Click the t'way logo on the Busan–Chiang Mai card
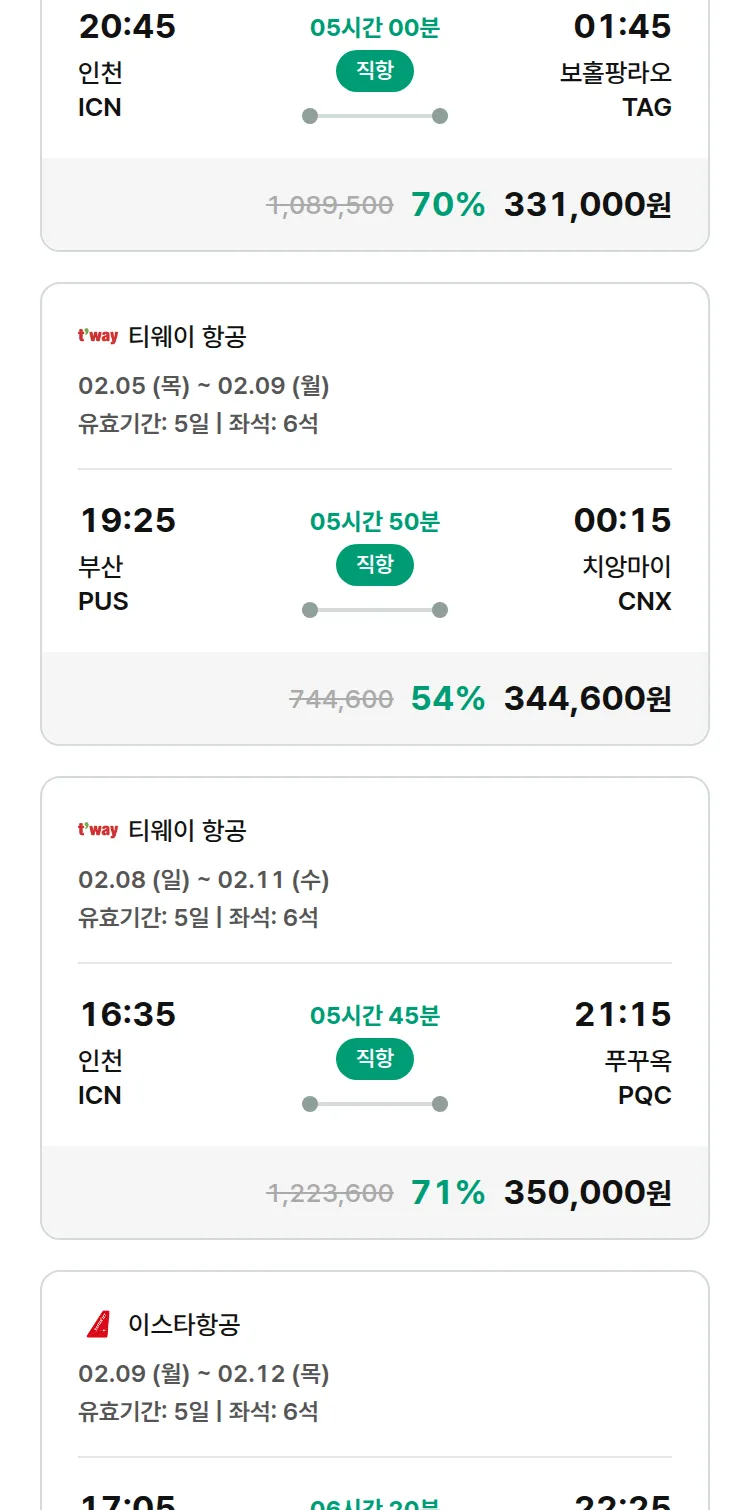 tap(98, 337)
